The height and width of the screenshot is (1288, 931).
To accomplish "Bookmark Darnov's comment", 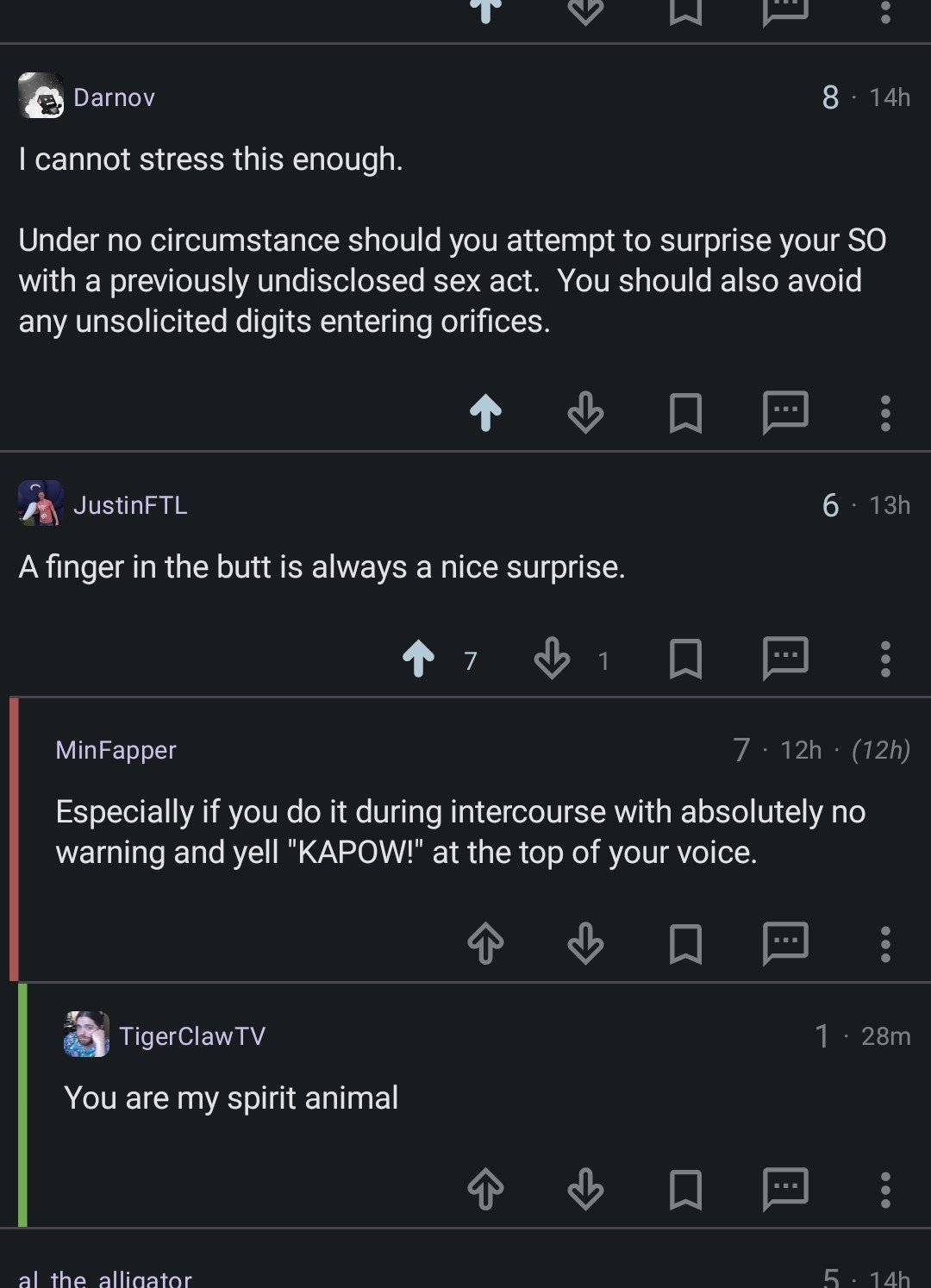I will coord(685,413).
